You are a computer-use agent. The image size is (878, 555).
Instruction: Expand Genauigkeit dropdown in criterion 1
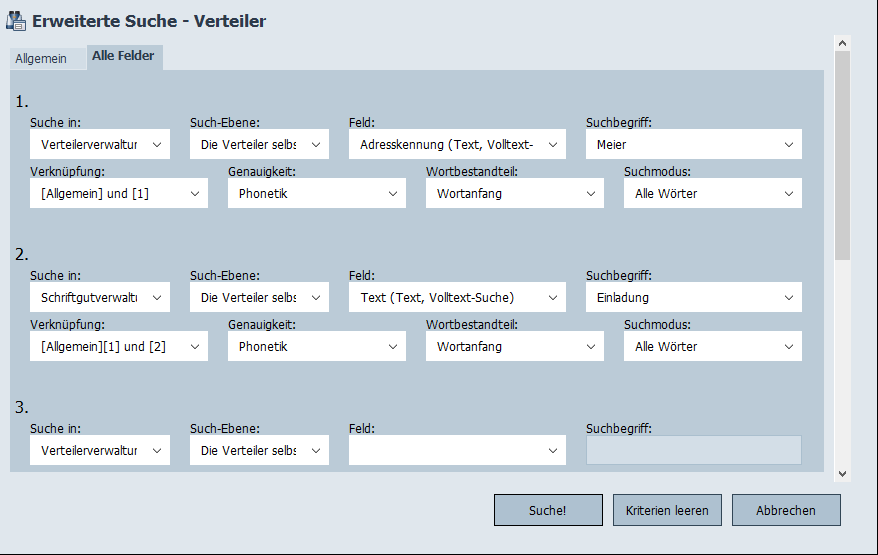pyautogui.click(x=317, y=194)
